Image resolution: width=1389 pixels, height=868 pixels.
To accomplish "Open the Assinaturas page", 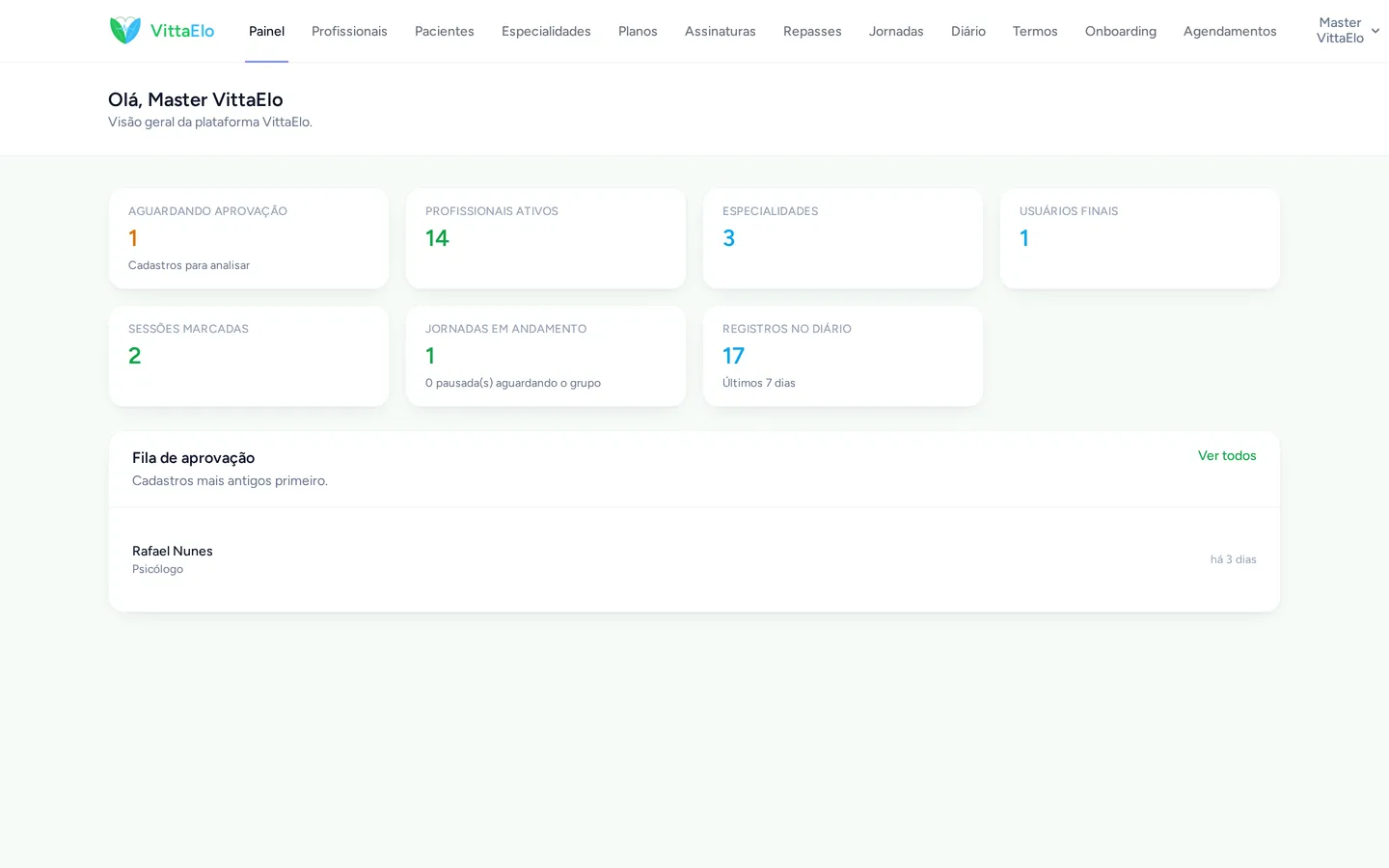I will click(x=721, y=31).
